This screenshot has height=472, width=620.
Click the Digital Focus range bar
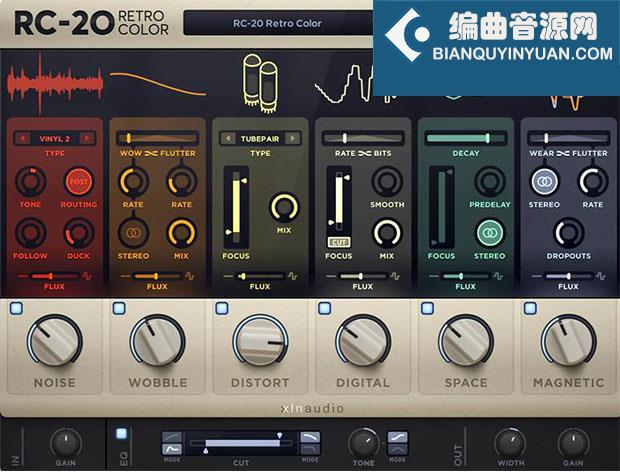339,201
